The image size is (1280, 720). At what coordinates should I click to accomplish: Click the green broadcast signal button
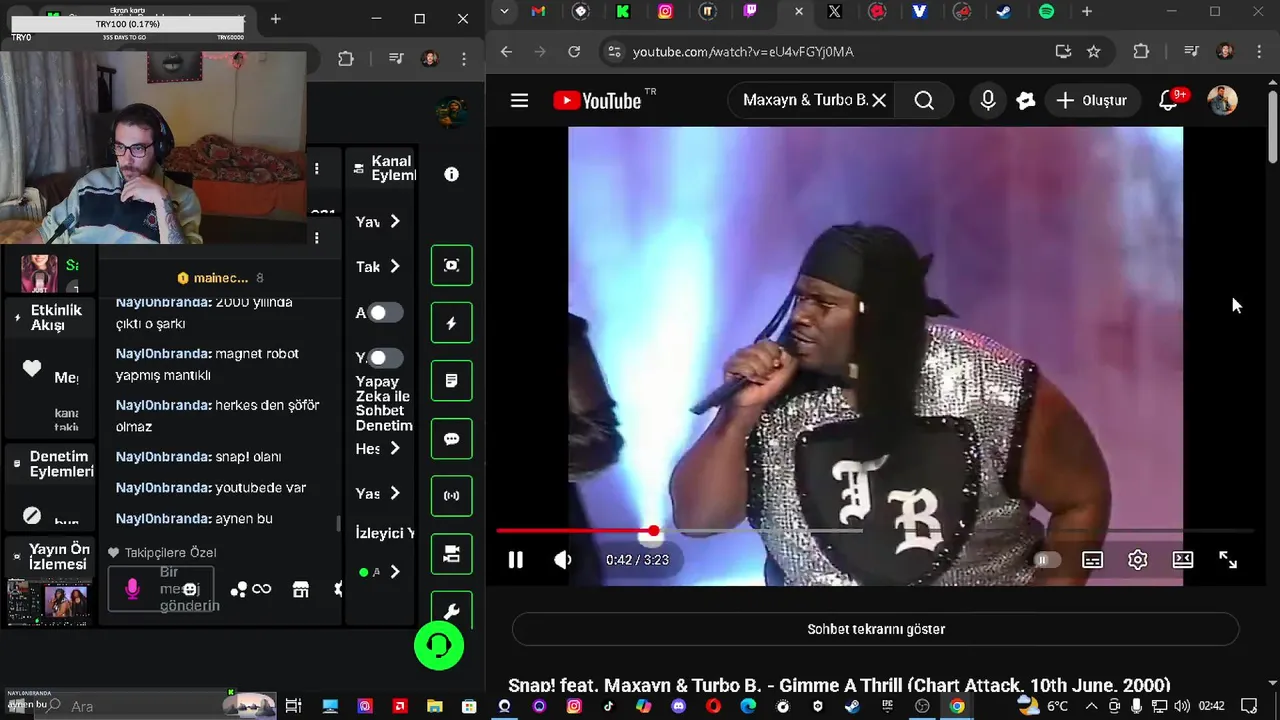click(x=451, y=496)
